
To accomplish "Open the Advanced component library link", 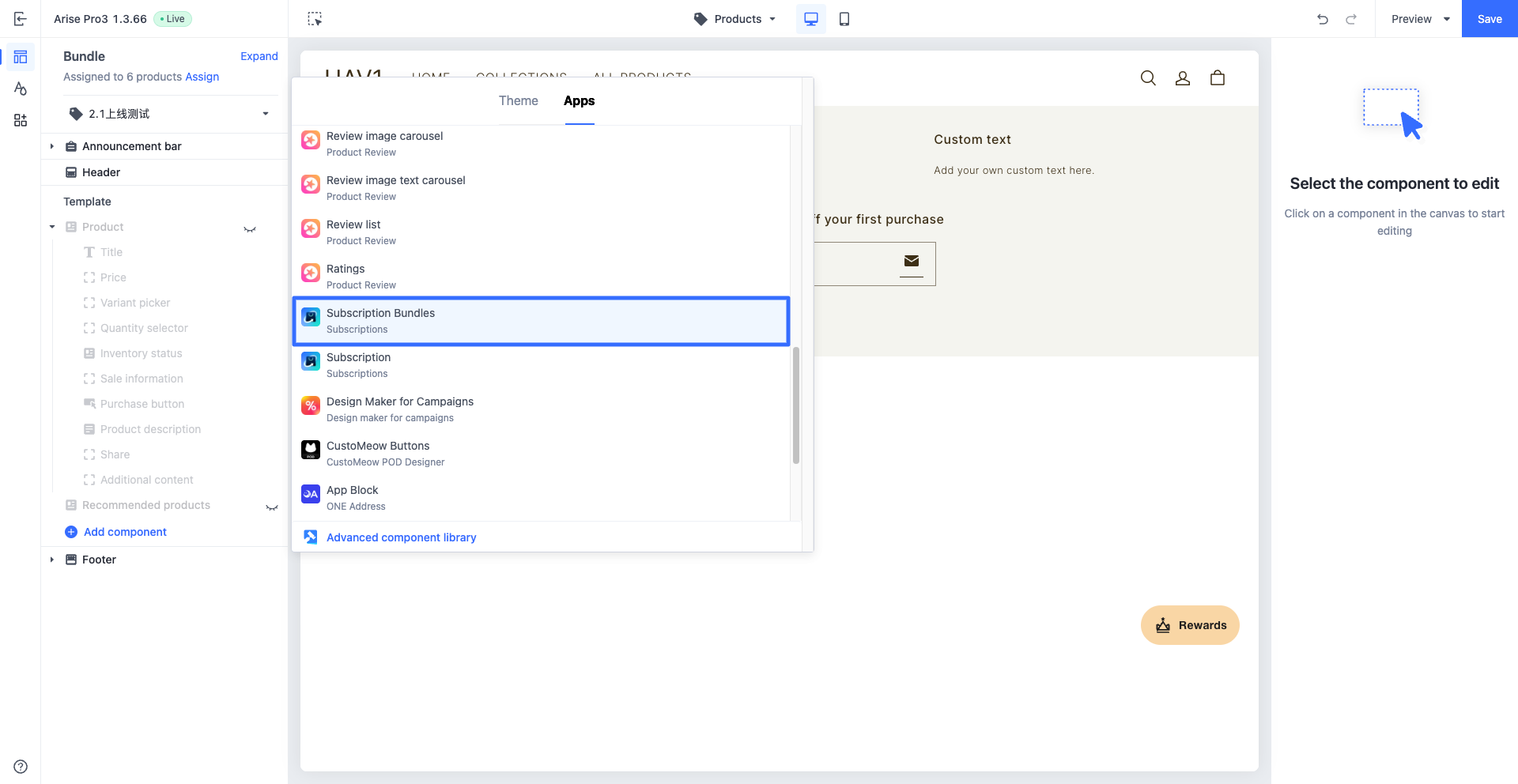I will [401, 537].
